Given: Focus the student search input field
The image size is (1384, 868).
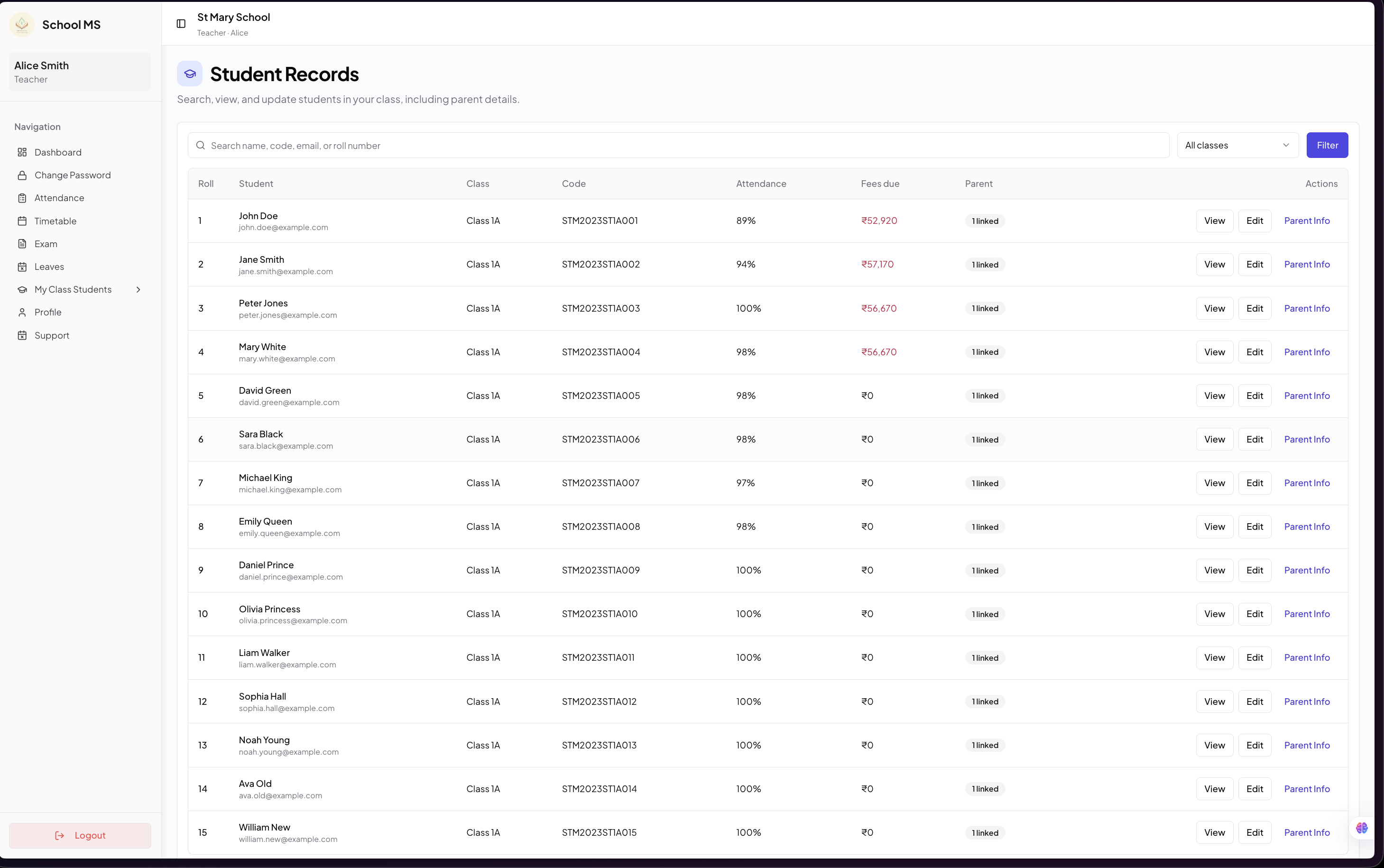Looking at the screenshot, I should pos(679,145).
